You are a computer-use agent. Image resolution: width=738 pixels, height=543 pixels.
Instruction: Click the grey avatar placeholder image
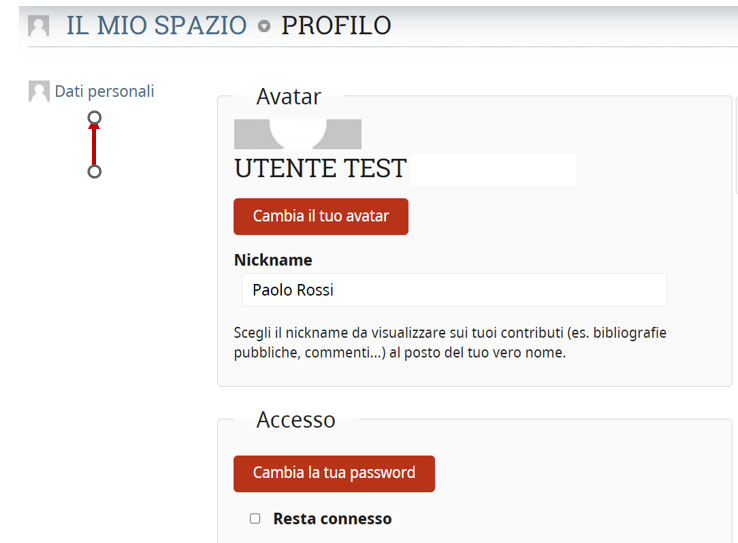pos(297,134)
